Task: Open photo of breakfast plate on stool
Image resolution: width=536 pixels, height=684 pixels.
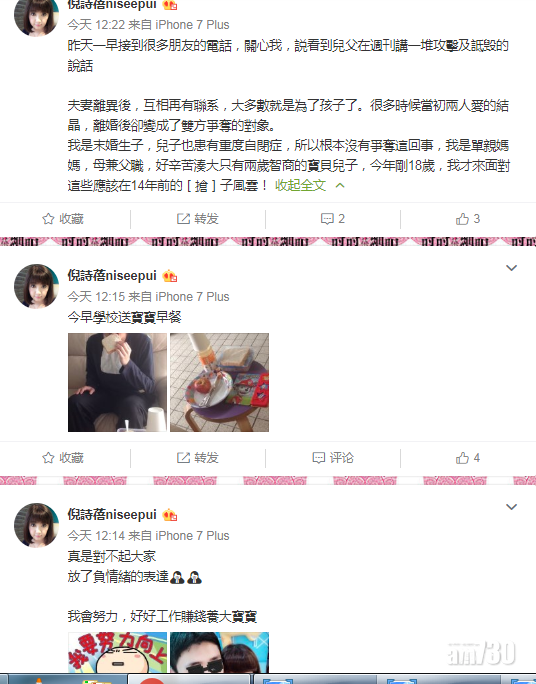Action: pyautogui.click(x=219, y=383)
